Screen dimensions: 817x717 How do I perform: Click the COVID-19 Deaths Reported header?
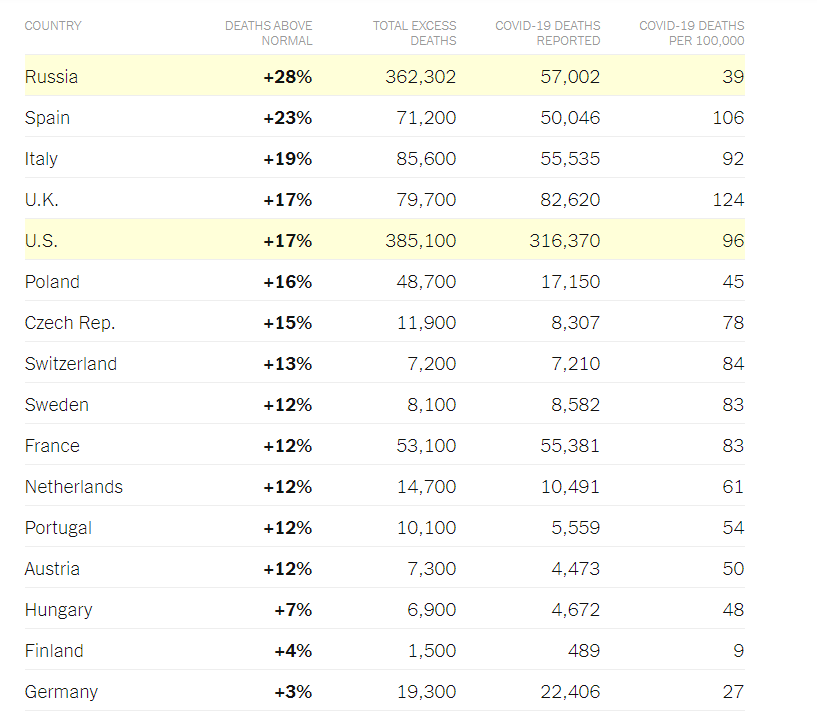[548, 33]
